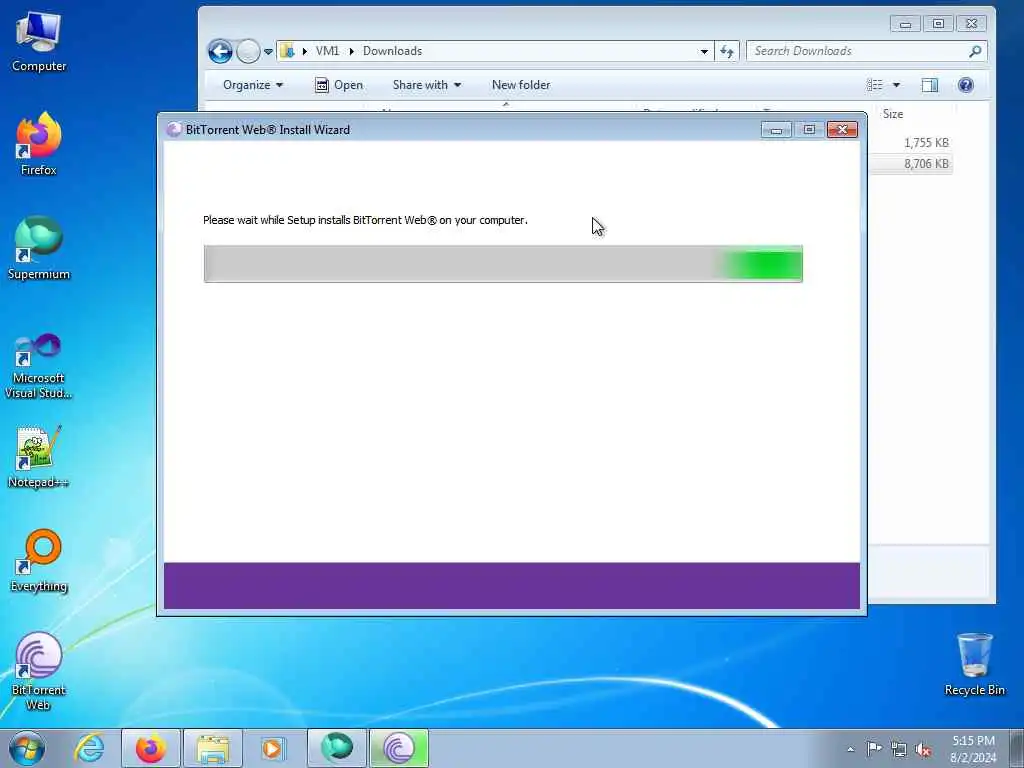Click the Explorer refresh button

(x=727, y=51)
